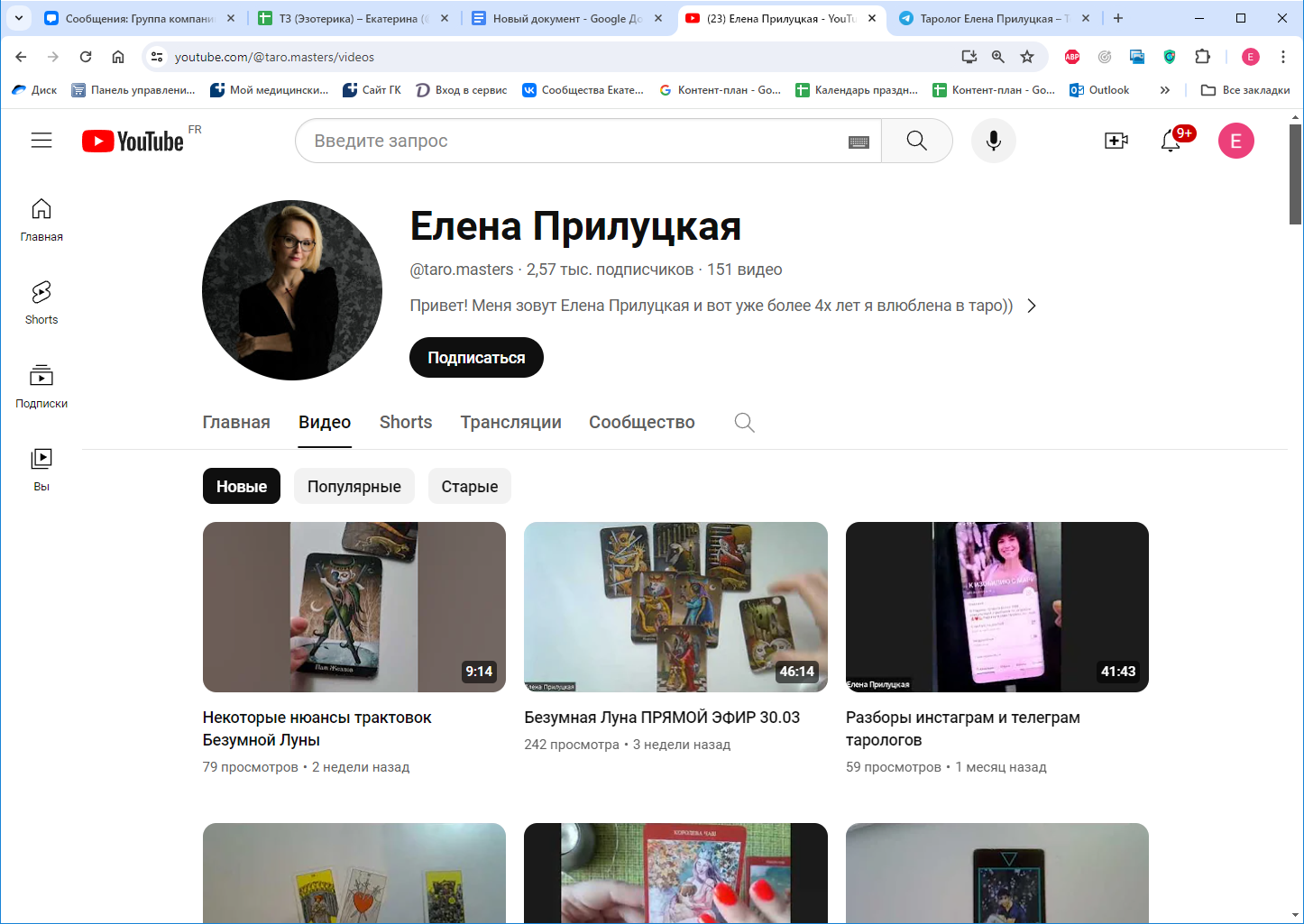Go back with the browser back arrow
1304x924 pixels.
pos(21,57)
